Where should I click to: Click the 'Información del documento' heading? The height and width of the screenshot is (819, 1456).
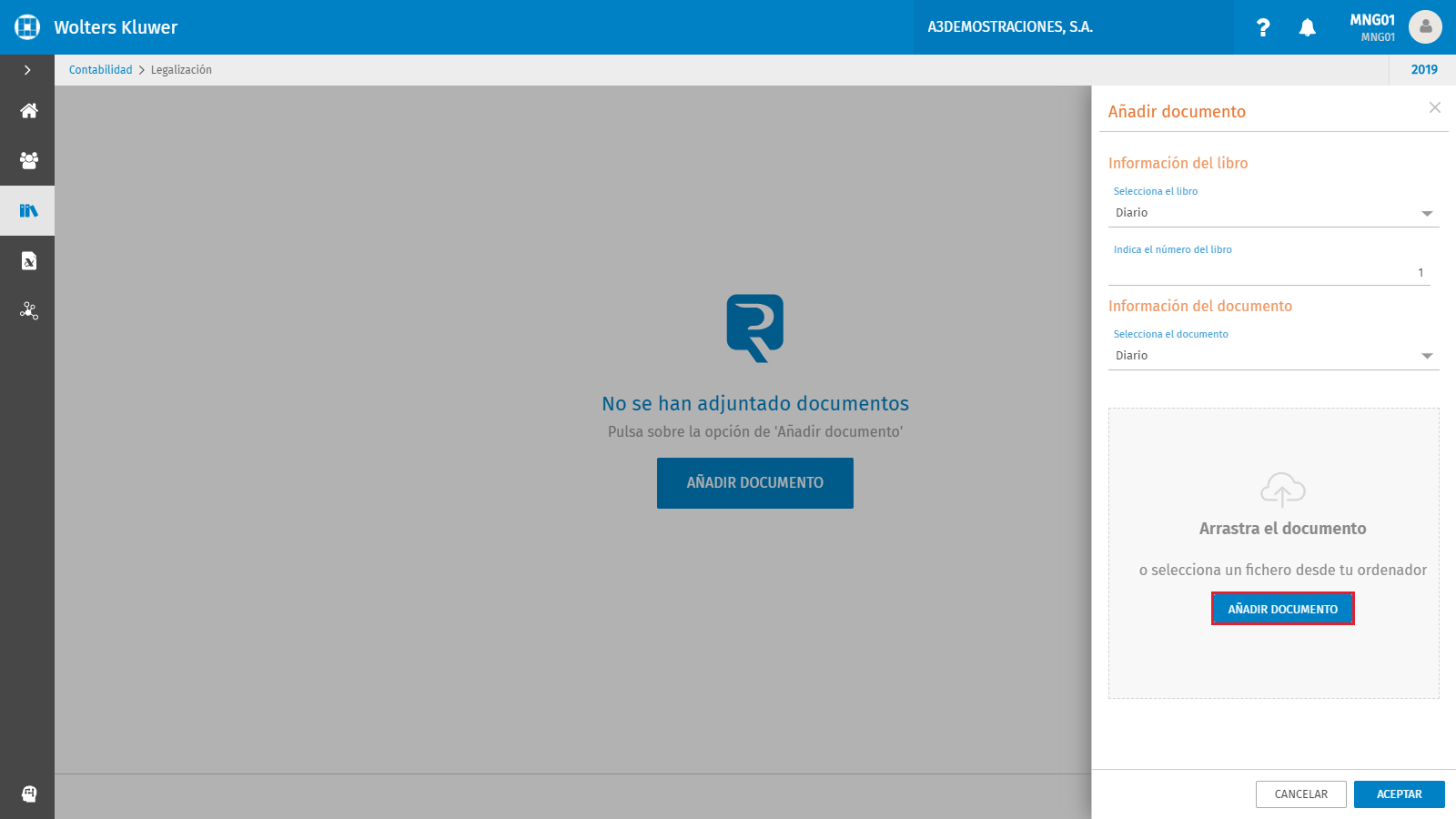[1200, 306]
